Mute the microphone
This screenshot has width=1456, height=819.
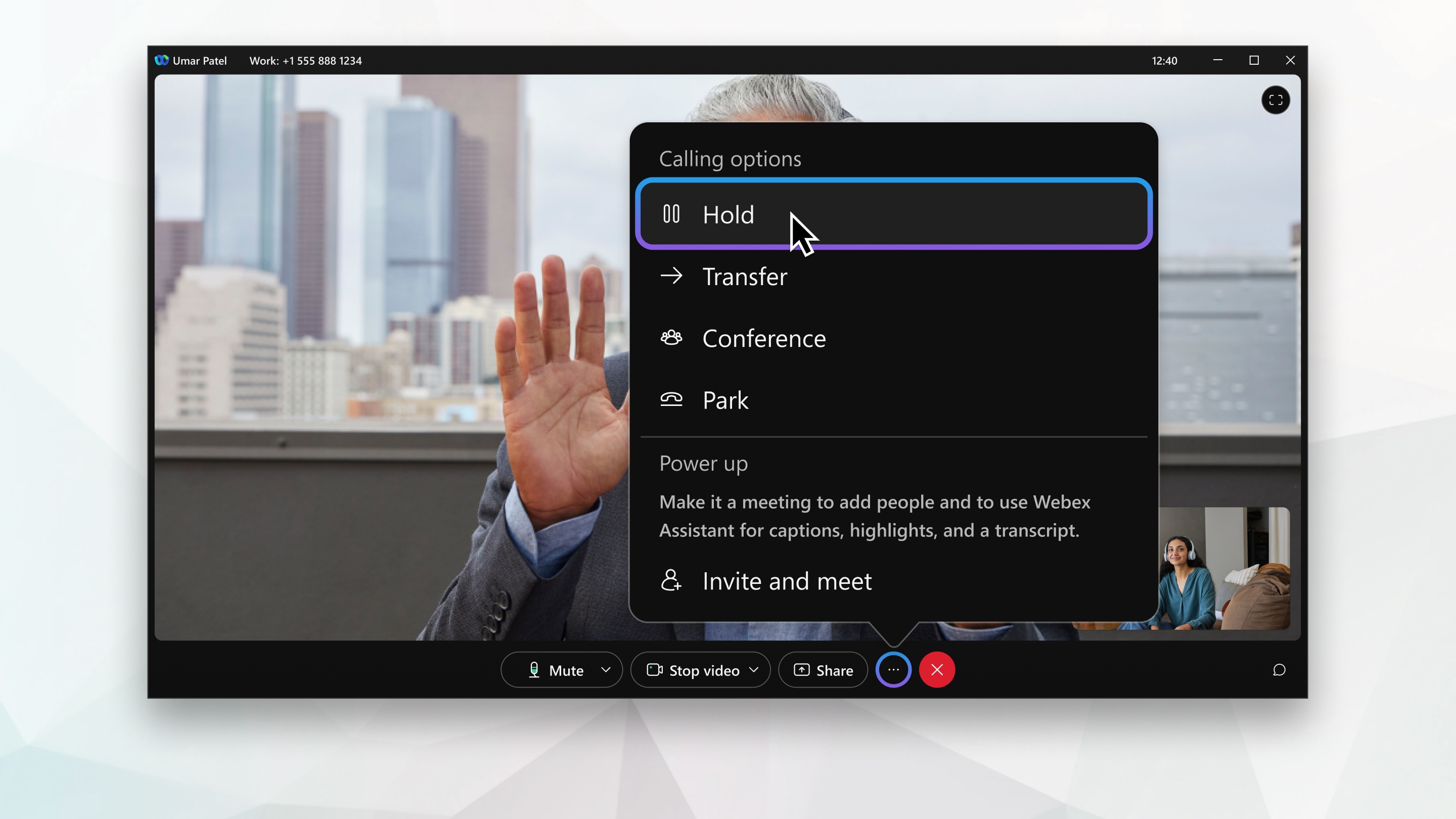pyautogui.click(x=555, y=670)
